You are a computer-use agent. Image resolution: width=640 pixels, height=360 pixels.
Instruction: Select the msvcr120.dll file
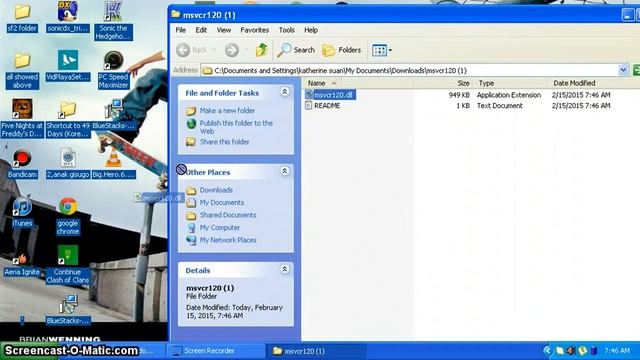tap(330, 95)
